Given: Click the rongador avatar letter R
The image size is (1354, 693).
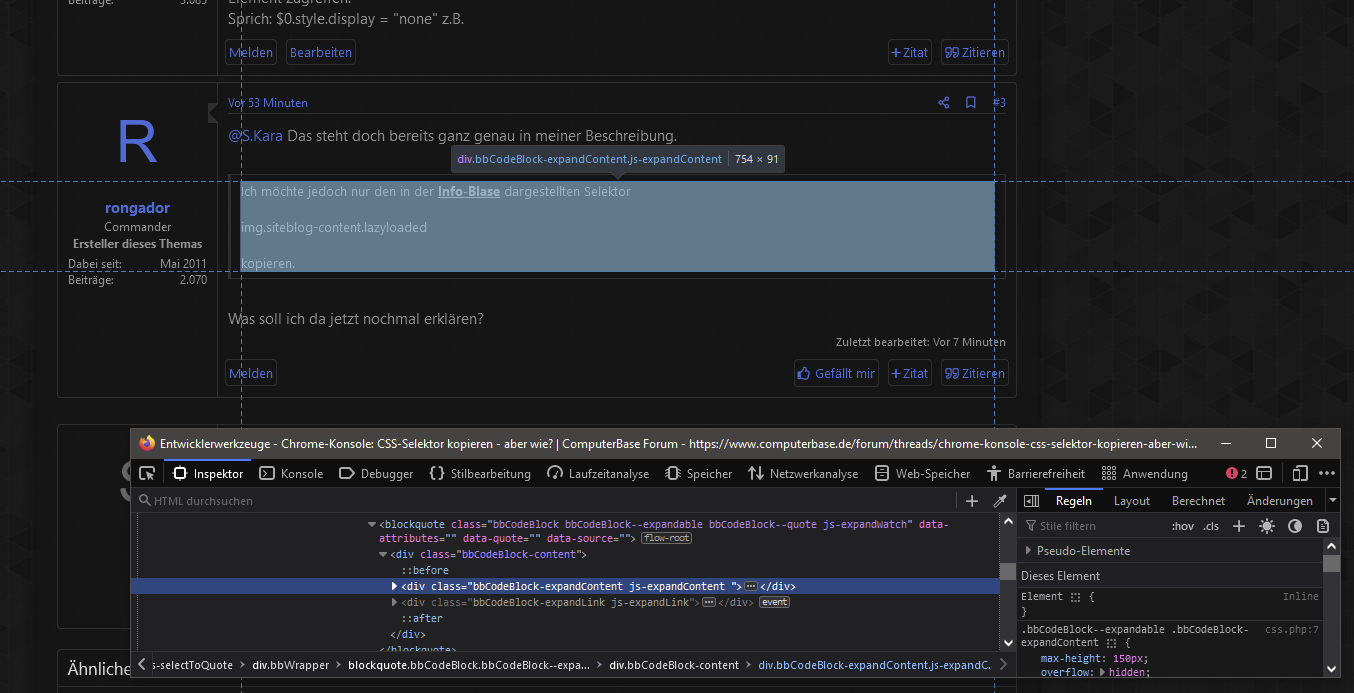Looking at the screenshot, I should pyautogui.click(x=137, y=141).
